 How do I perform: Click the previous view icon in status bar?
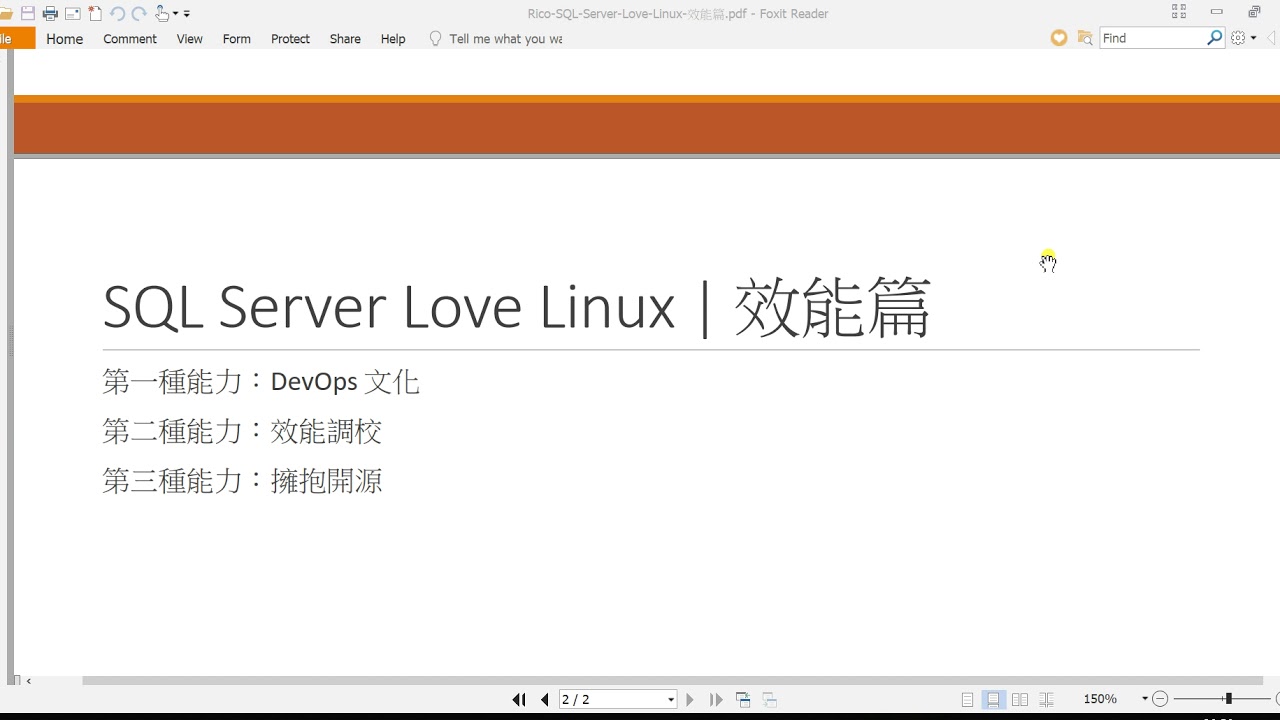tap(743, 700)
